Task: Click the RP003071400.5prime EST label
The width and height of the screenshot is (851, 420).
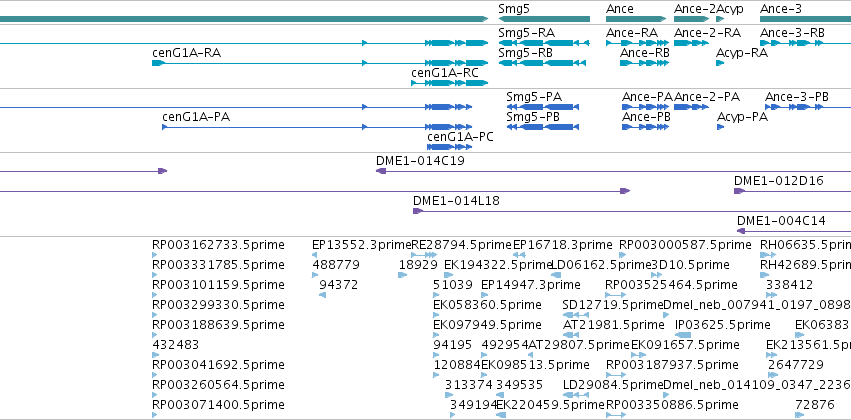Action: [x=218, y=405]
